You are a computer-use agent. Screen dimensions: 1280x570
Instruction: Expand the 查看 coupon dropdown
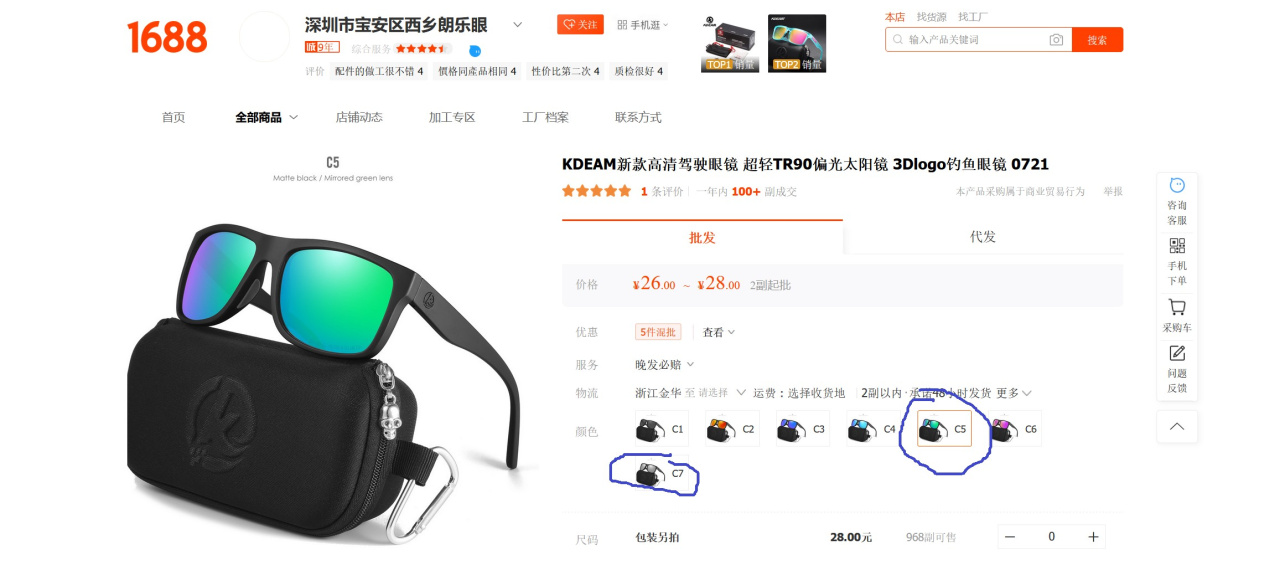tap(718, 332)
